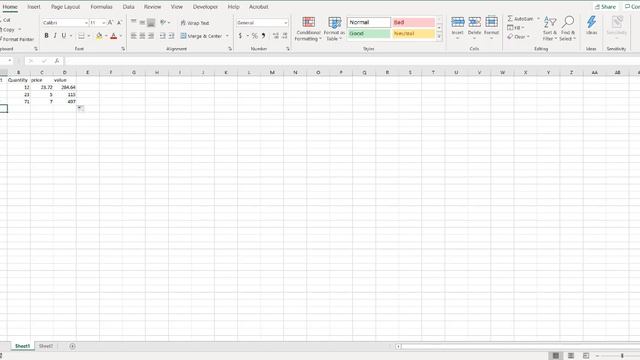Align text left
This screenshot has height=360, width=640.
pyautogui.click(x=133, y=36)
